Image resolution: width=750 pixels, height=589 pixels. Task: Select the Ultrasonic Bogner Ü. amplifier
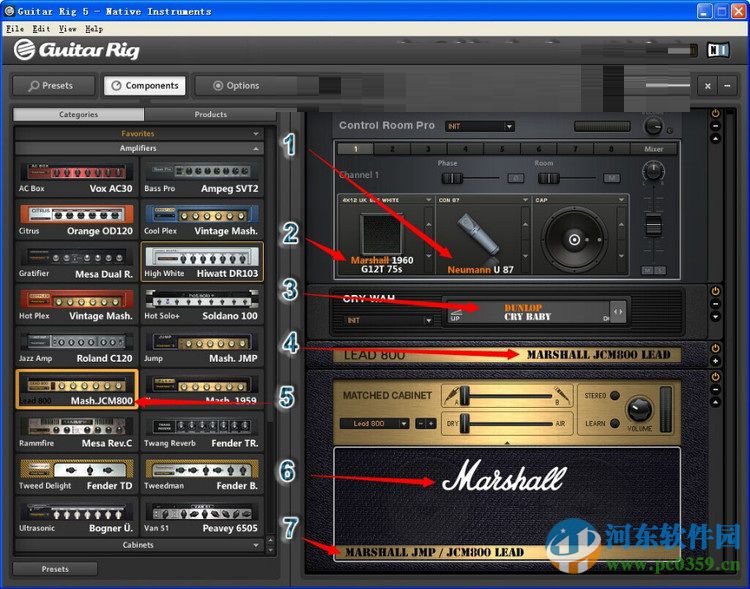click(77, 516)
